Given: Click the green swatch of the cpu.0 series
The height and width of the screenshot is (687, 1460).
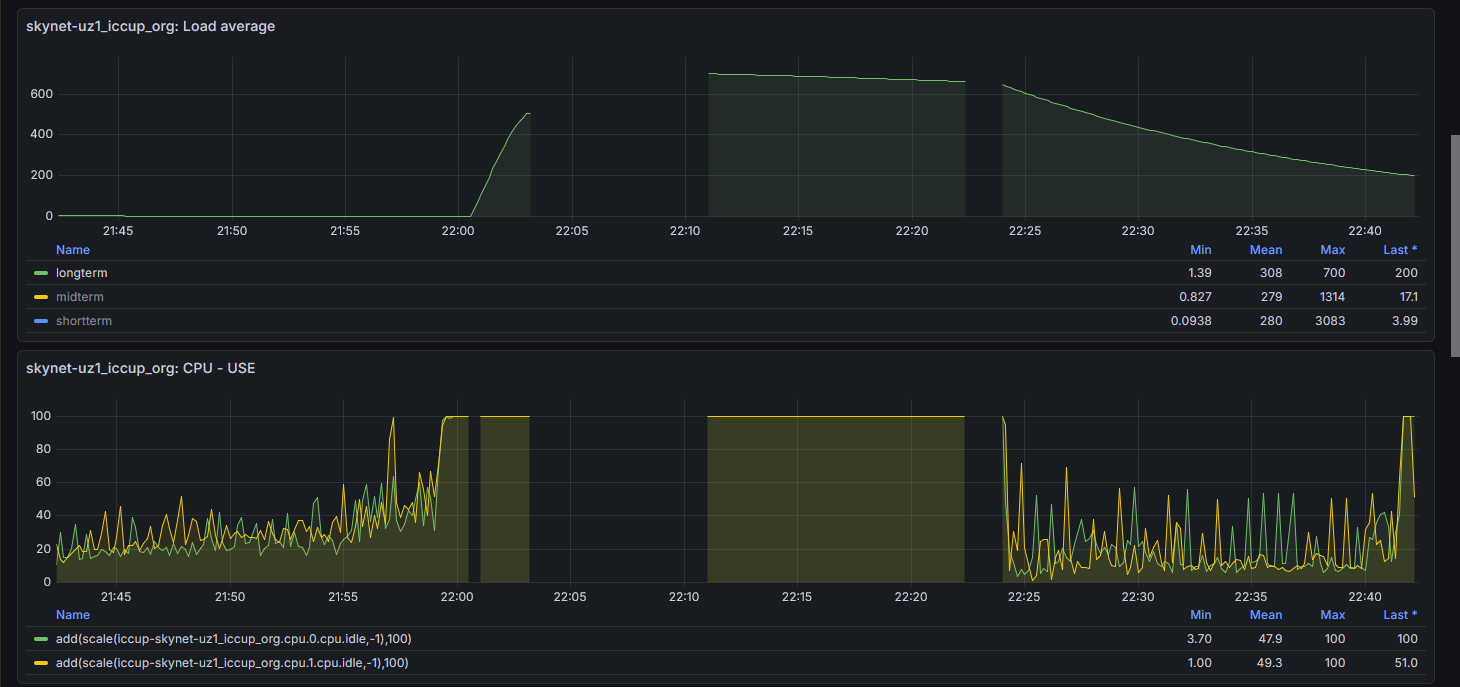Looking at the screenshot, I should click(41, 638).
